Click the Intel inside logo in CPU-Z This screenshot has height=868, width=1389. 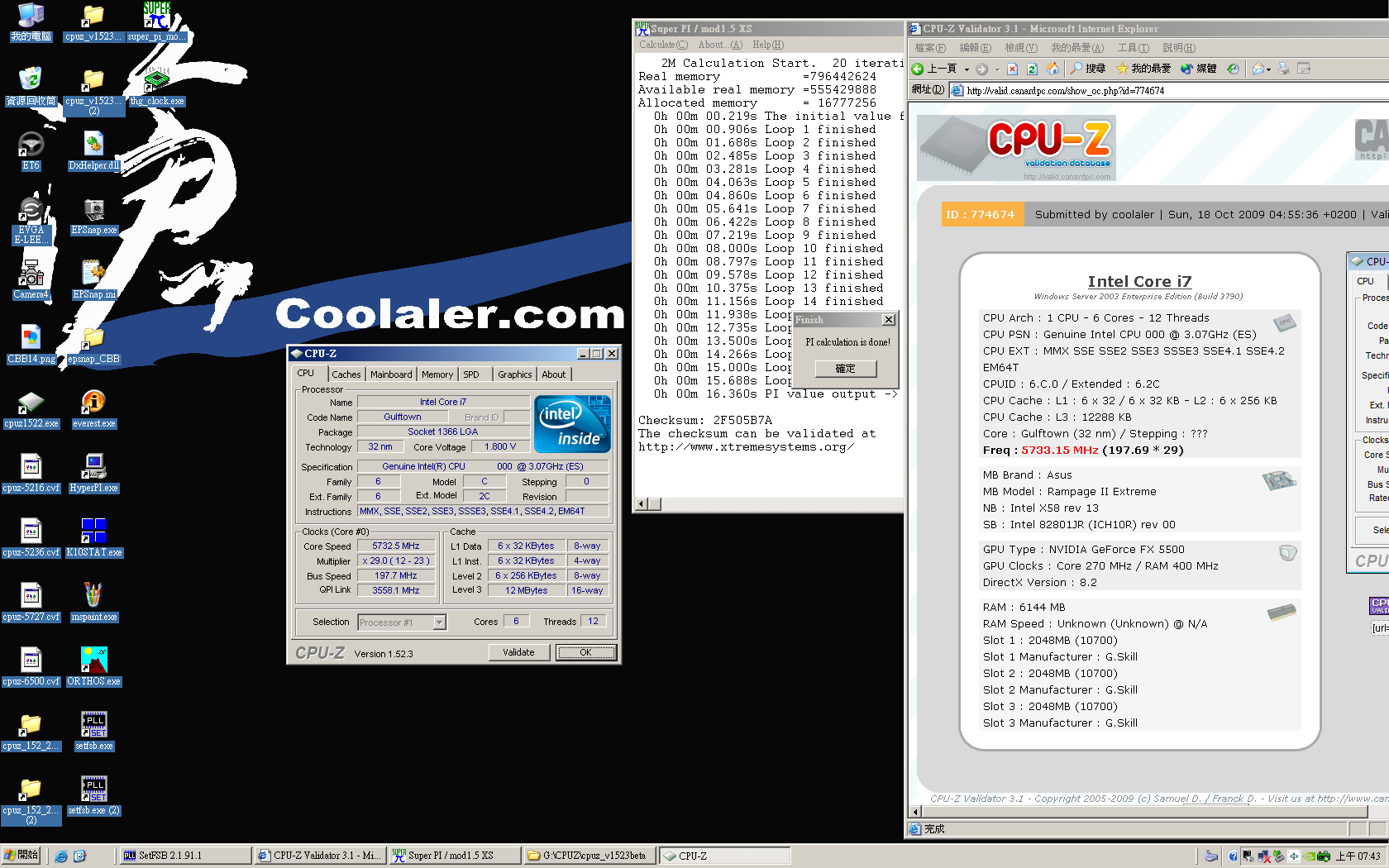point(573,423)
